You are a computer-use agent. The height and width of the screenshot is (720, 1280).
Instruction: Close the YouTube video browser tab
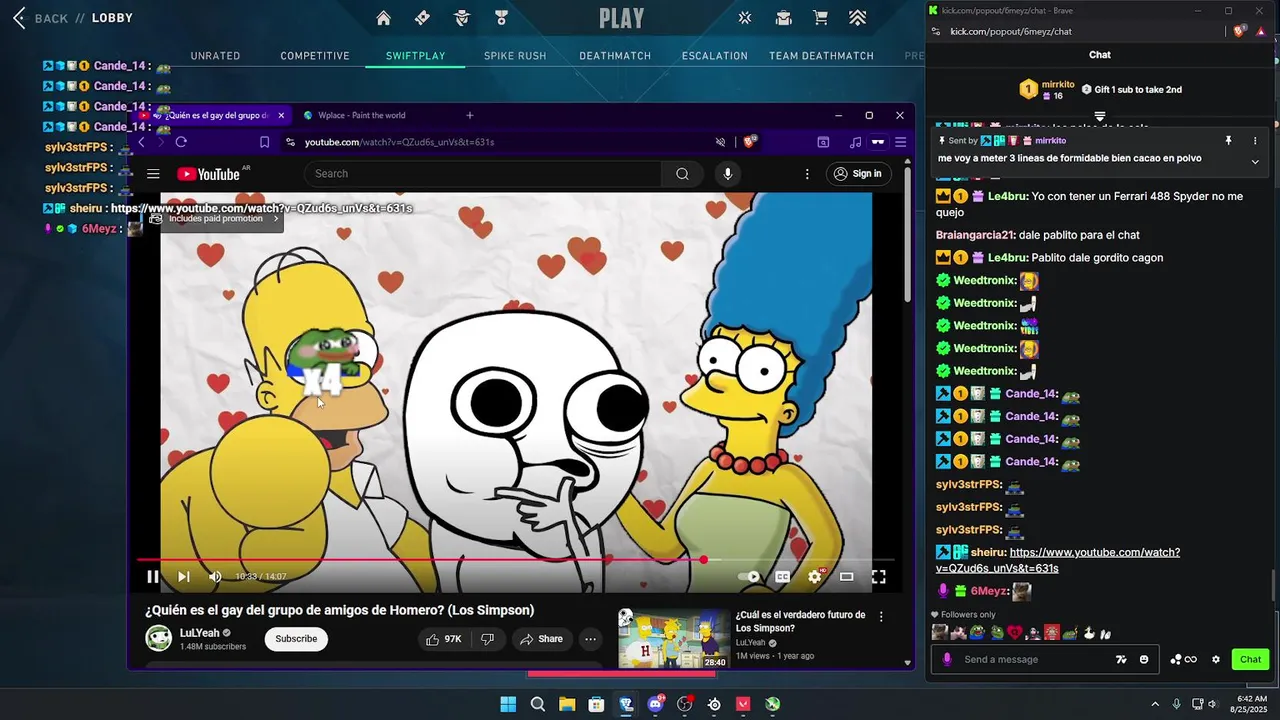281,115
